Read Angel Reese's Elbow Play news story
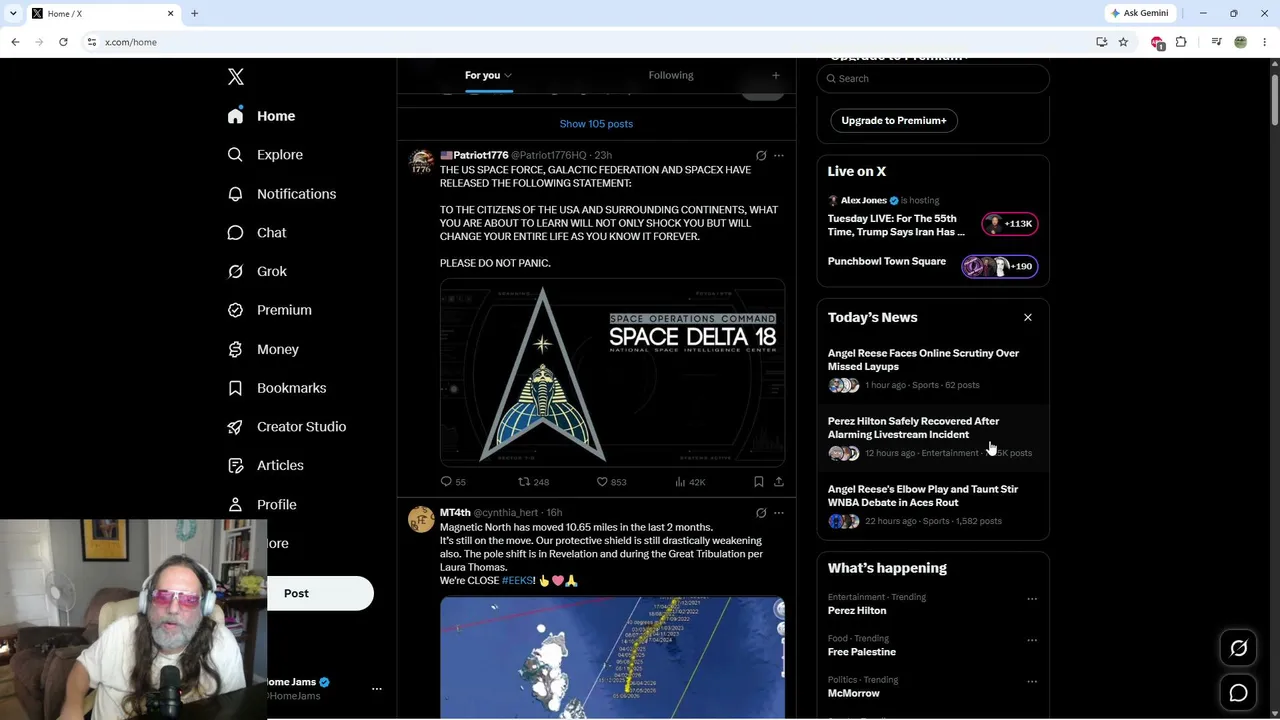The width and height of the screenshot is (1280, 720). (933, 506)
